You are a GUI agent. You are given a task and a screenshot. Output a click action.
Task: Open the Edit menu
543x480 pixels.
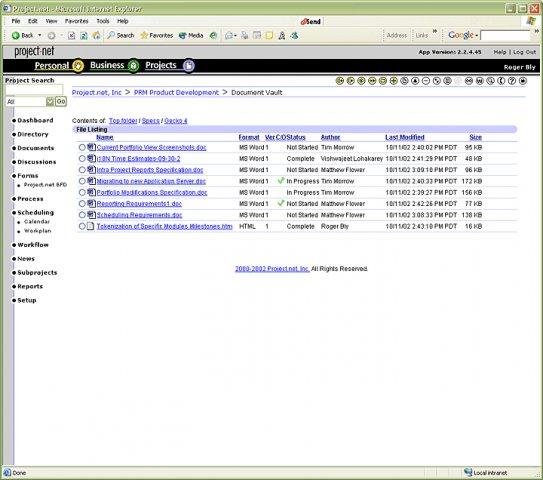[x=33, y=21]
